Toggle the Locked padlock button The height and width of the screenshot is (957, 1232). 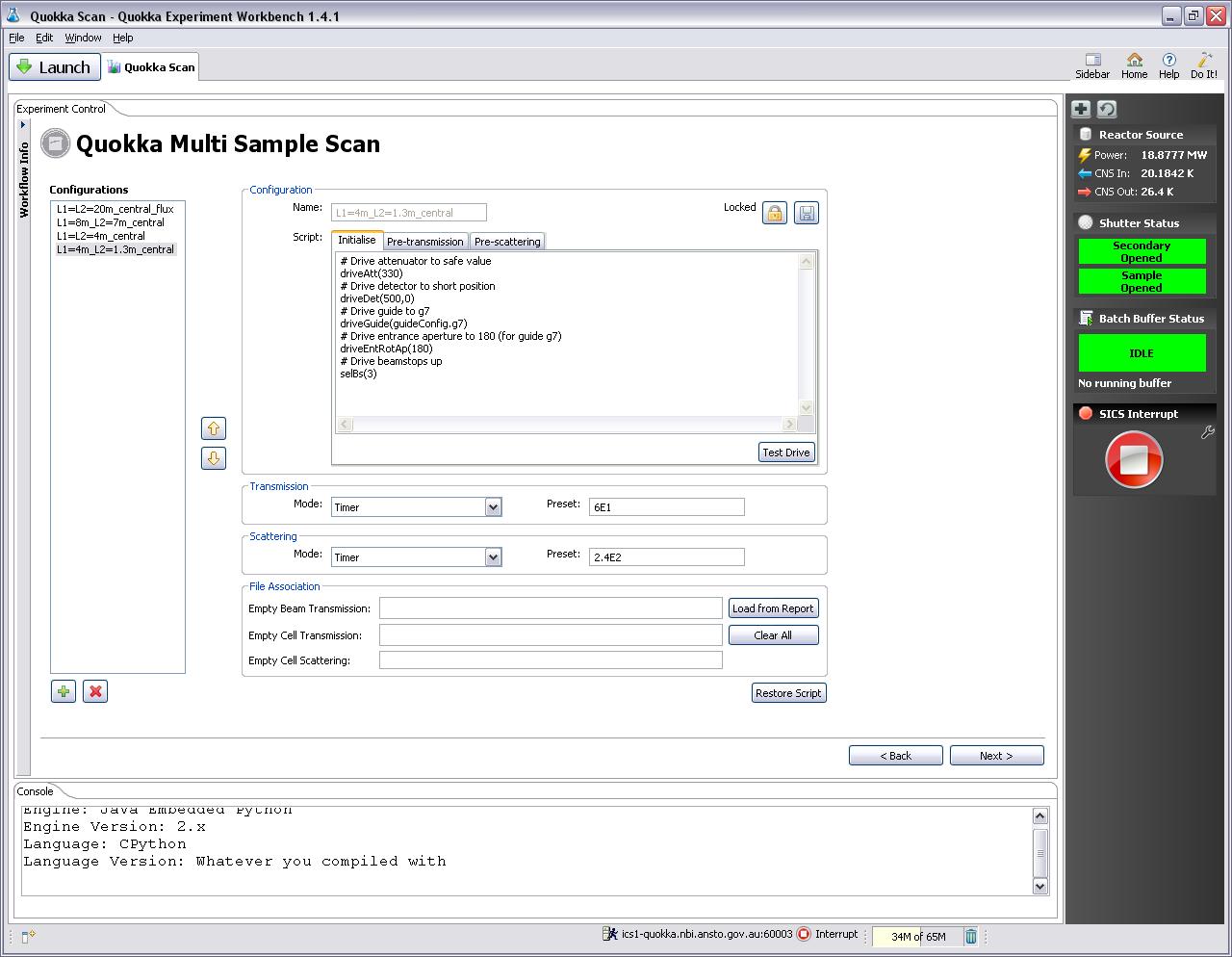[x=775, y=213]
